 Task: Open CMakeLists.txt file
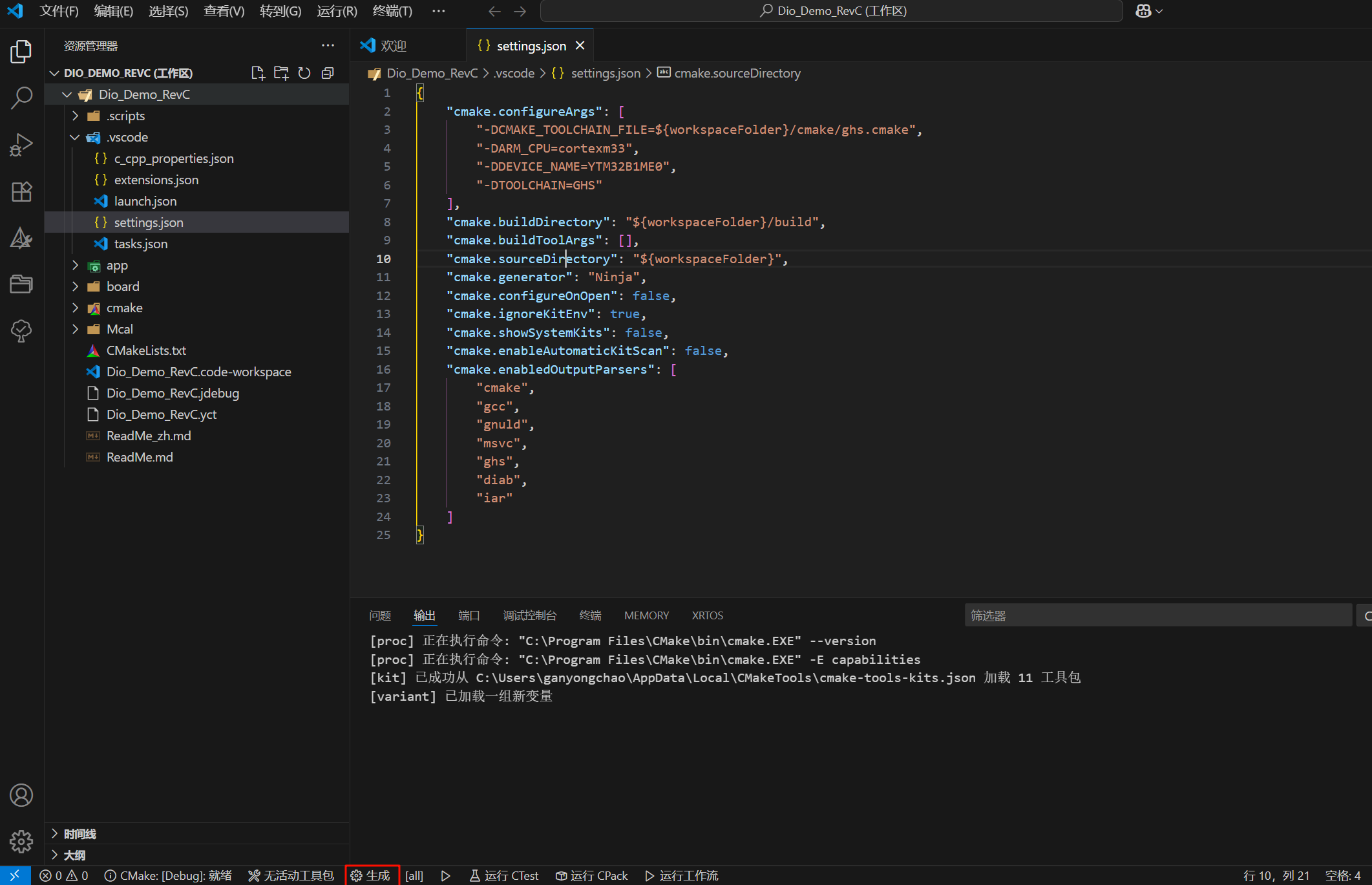[197, 350]
